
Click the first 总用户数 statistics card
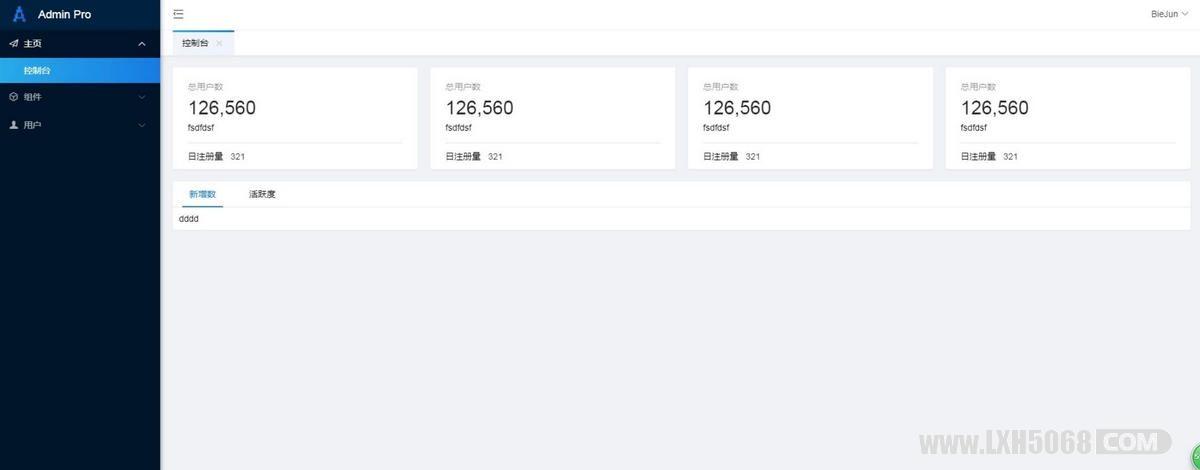point(295,118)
